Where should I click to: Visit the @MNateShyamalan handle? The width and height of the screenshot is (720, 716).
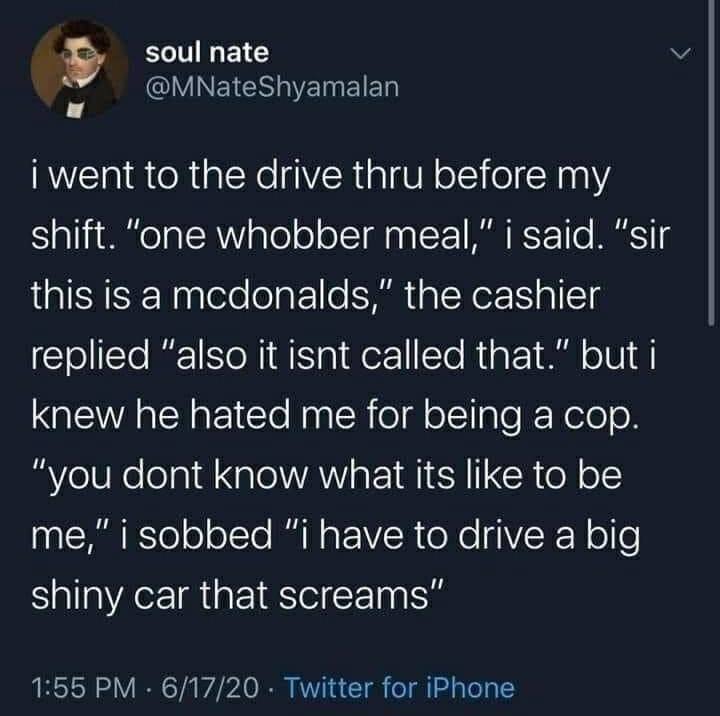[272, 88]
